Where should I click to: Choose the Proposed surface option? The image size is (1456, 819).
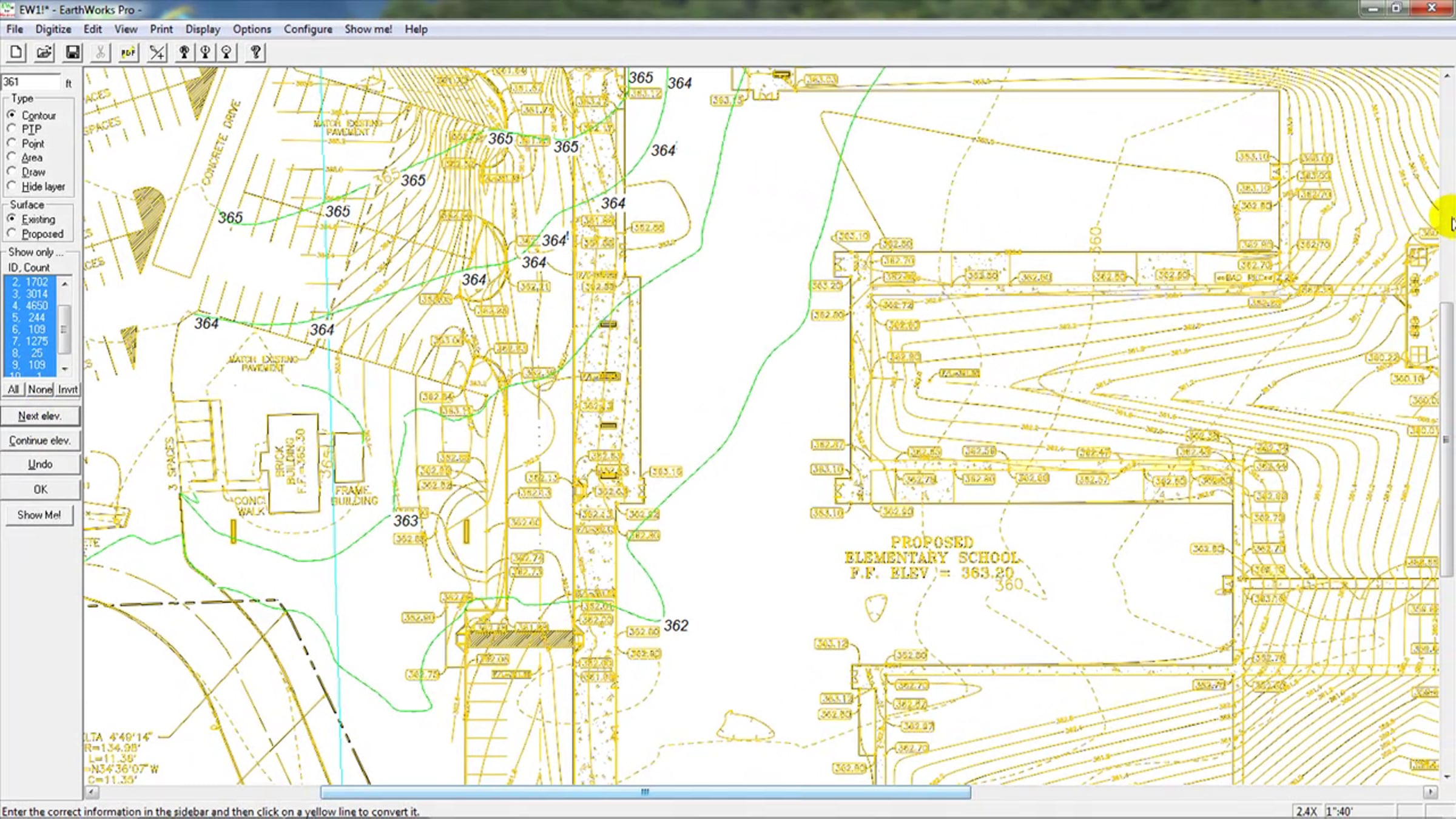(x=12, y=234)
